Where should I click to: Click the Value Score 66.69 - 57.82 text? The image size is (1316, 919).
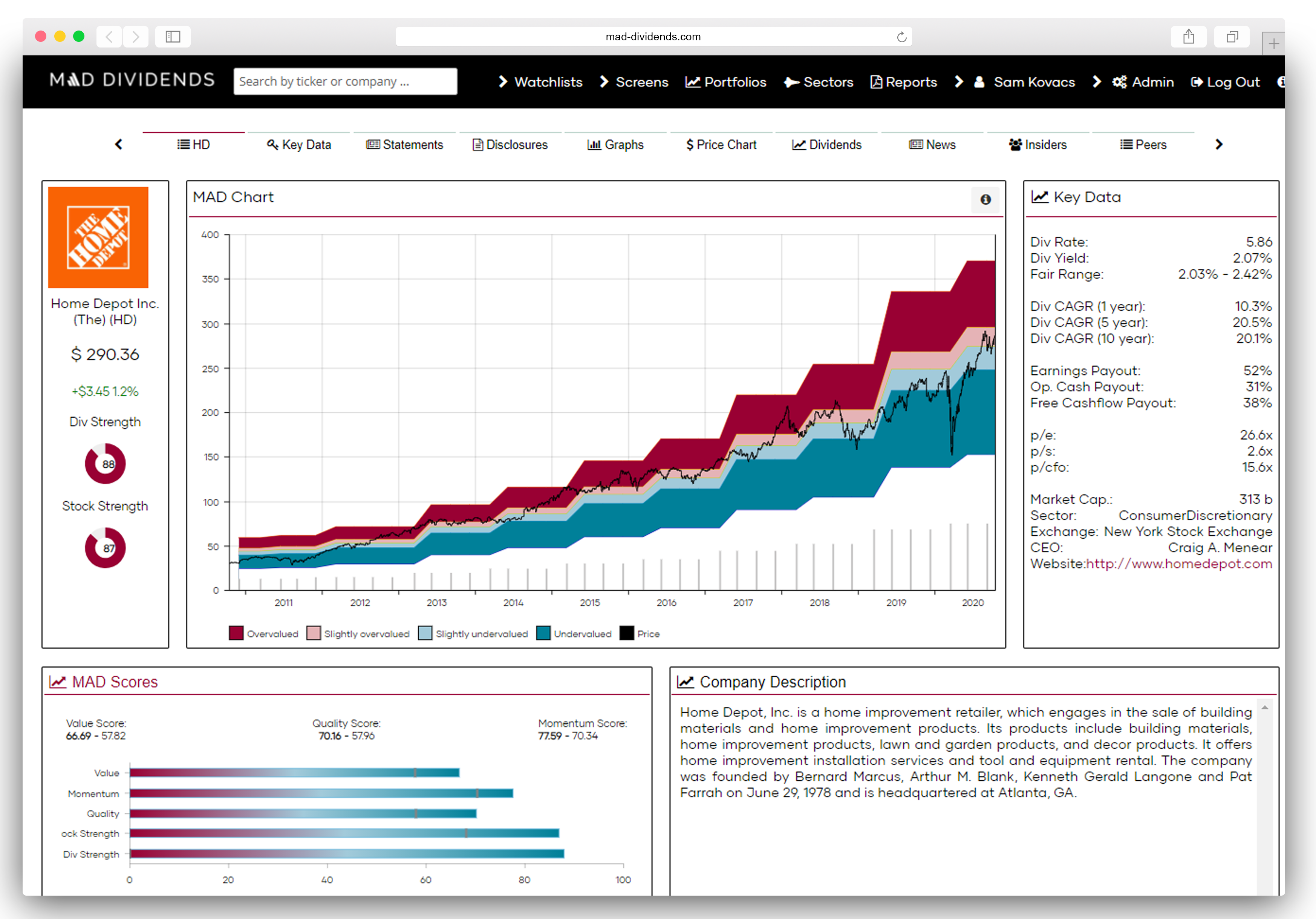tap(96, 730)
